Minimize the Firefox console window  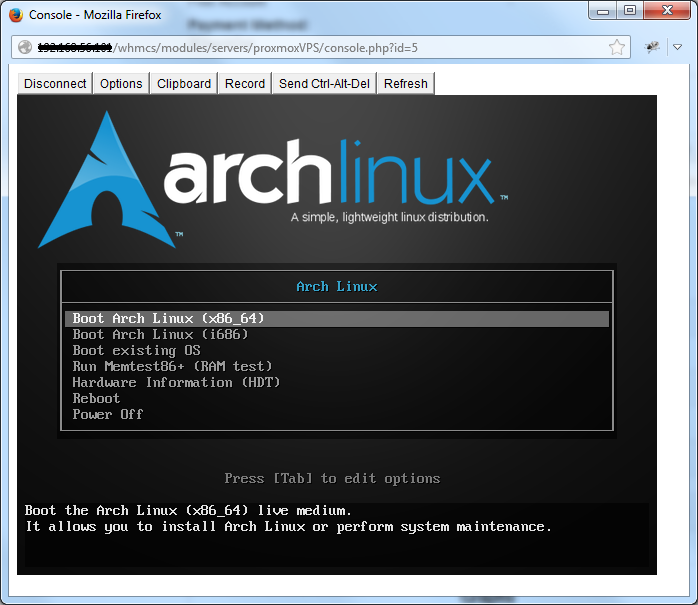tap(603, 10)
